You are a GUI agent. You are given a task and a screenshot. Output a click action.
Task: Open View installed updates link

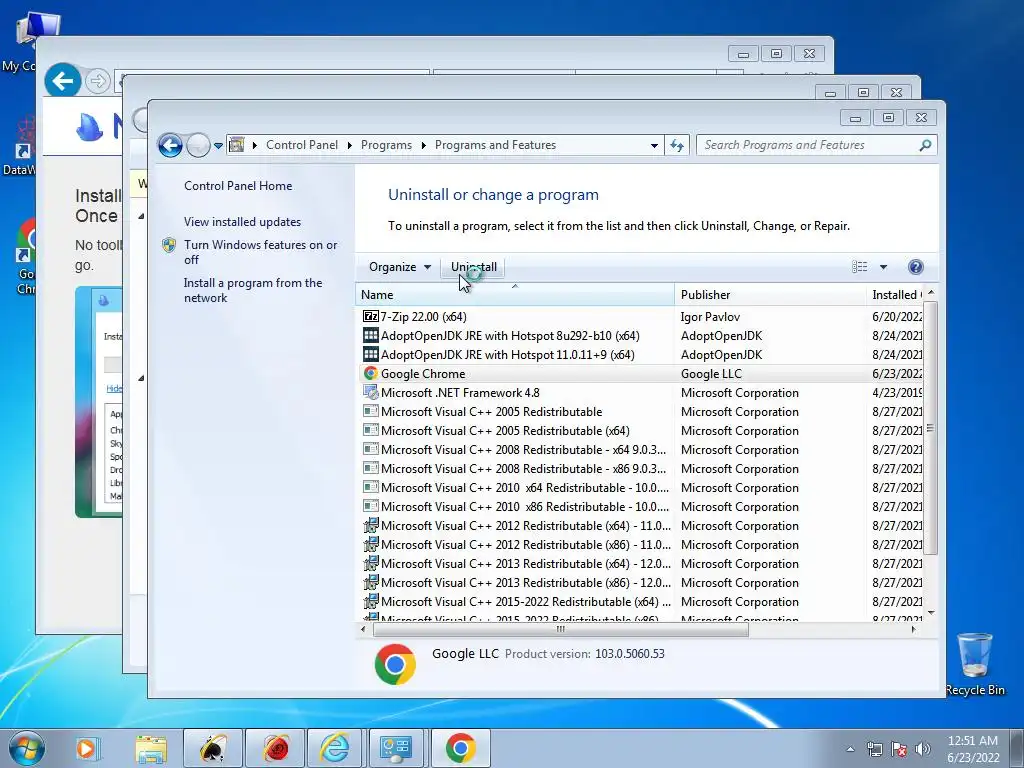(242, 221)
